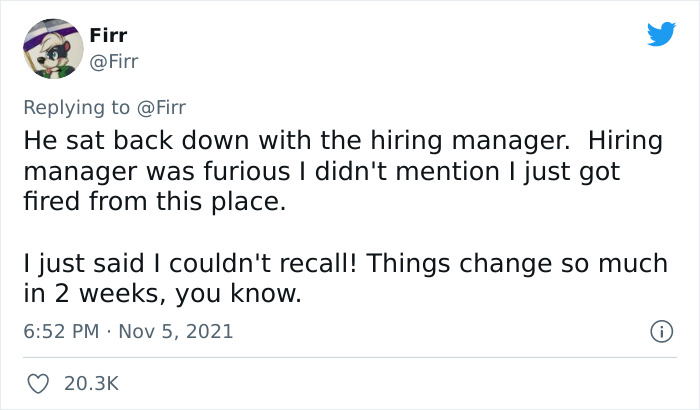Click the "Nov 5, 2021" date
This screenshot has height=410, width=700.
click(178, 331)
